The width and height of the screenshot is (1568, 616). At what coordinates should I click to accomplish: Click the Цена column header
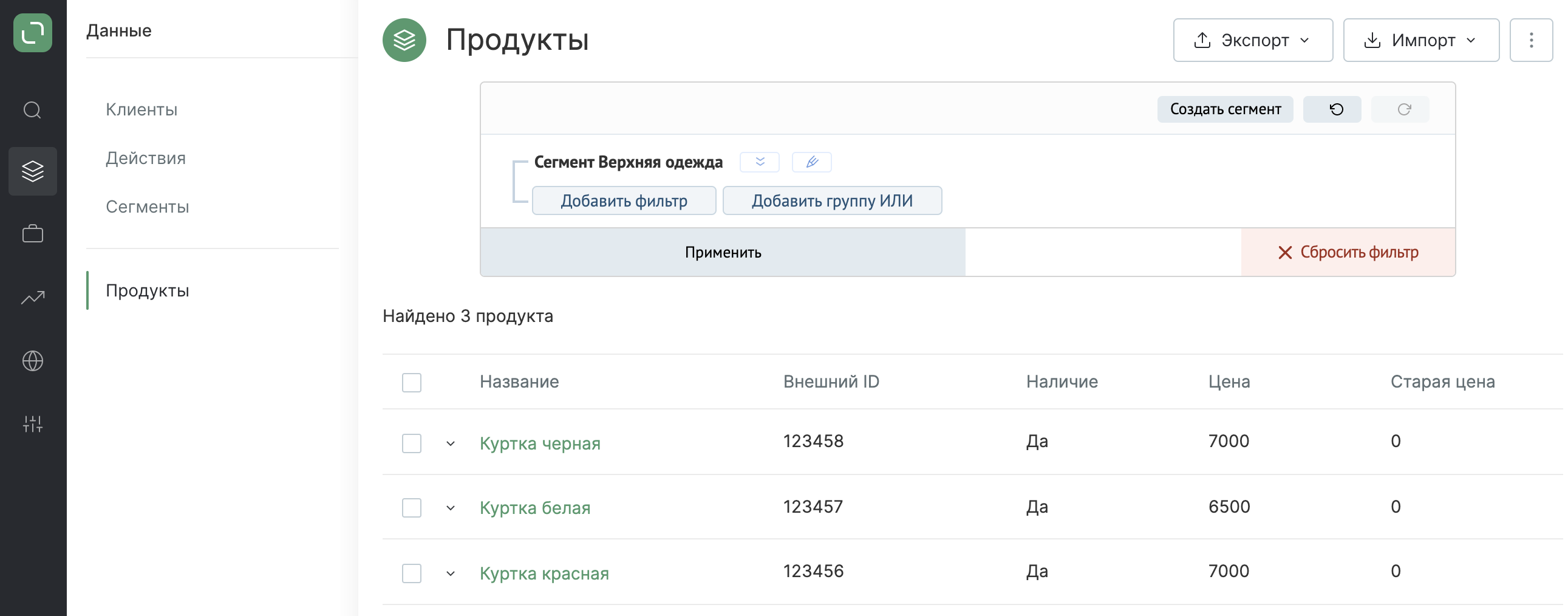click(1229, 382)
